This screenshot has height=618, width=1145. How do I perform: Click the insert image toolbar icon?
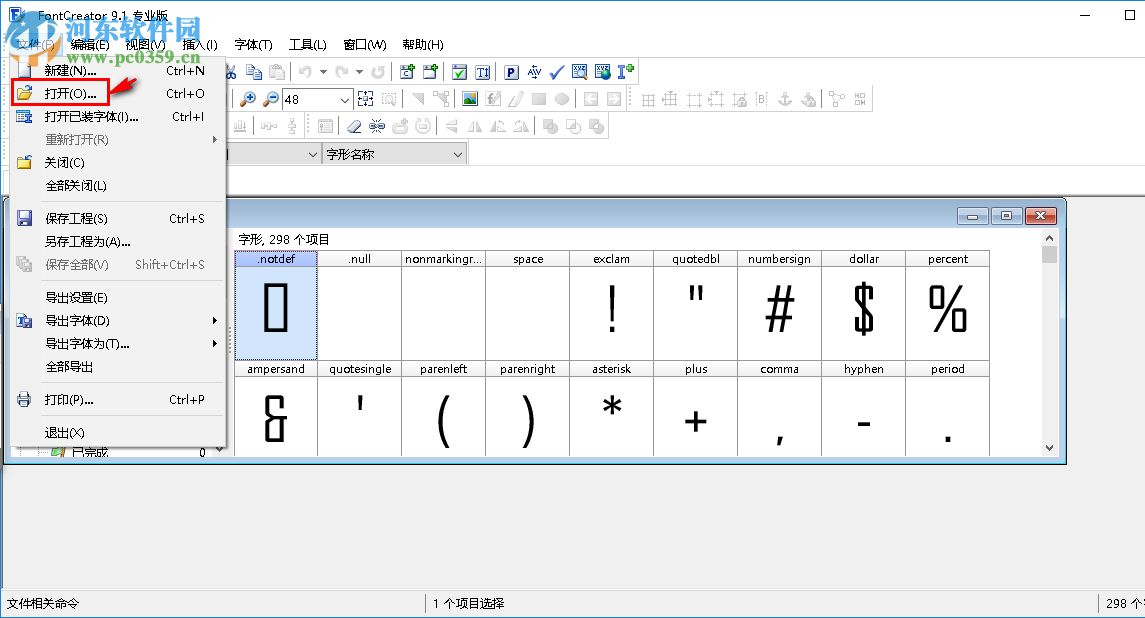[x=468, y=97]
